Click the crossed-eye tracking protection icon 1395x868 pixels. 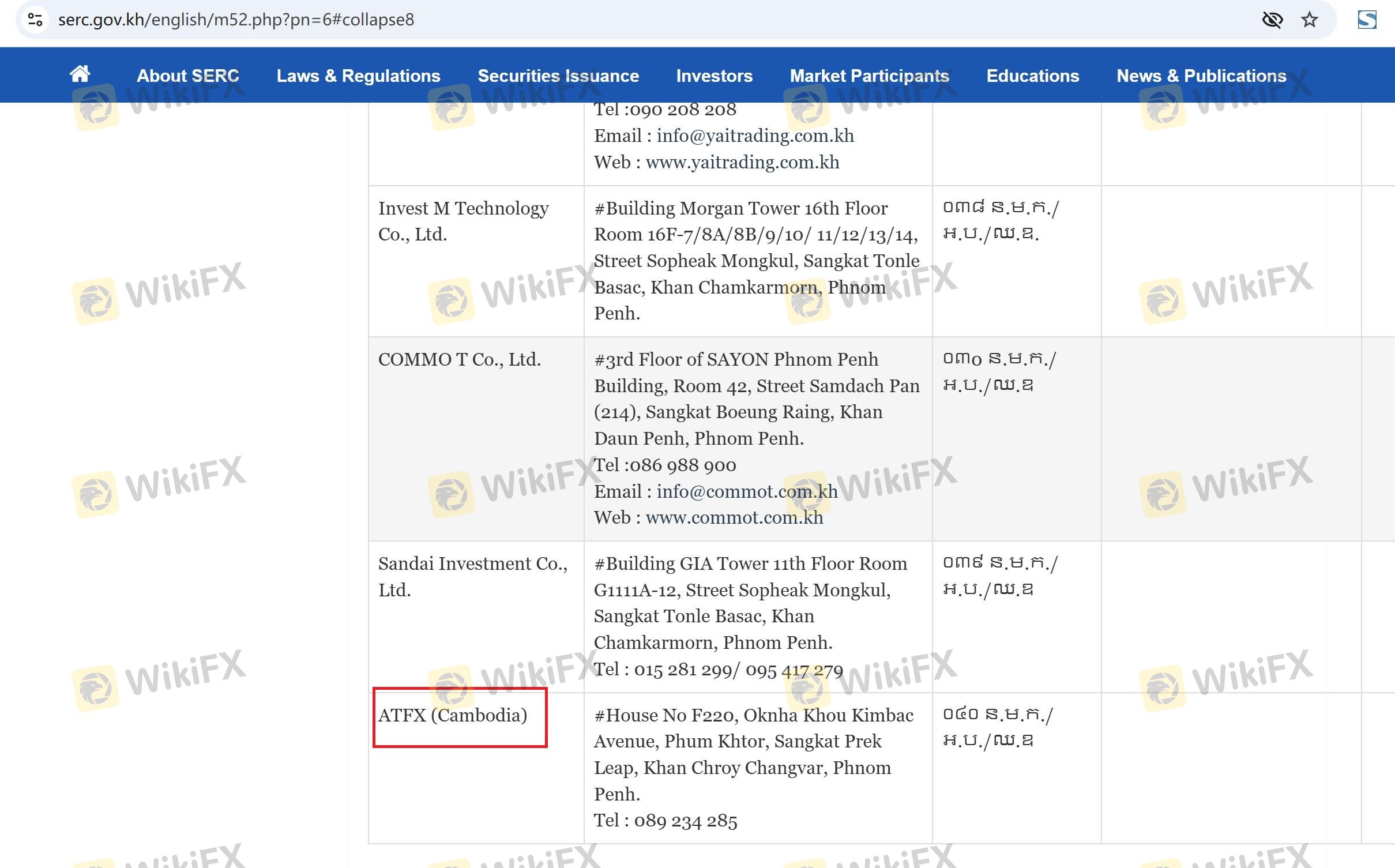1272,20
